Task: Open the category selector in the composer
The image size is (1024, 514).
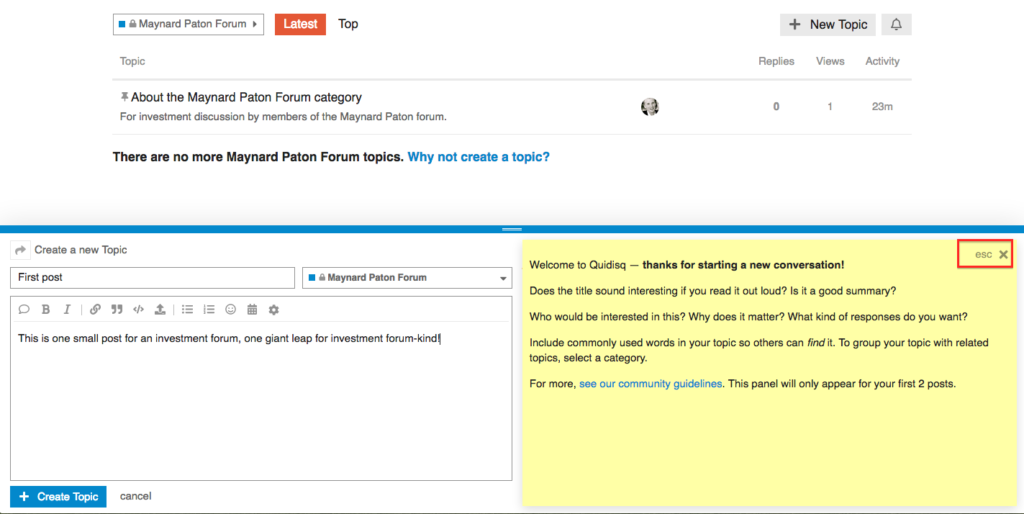Action: pos(408,278)
